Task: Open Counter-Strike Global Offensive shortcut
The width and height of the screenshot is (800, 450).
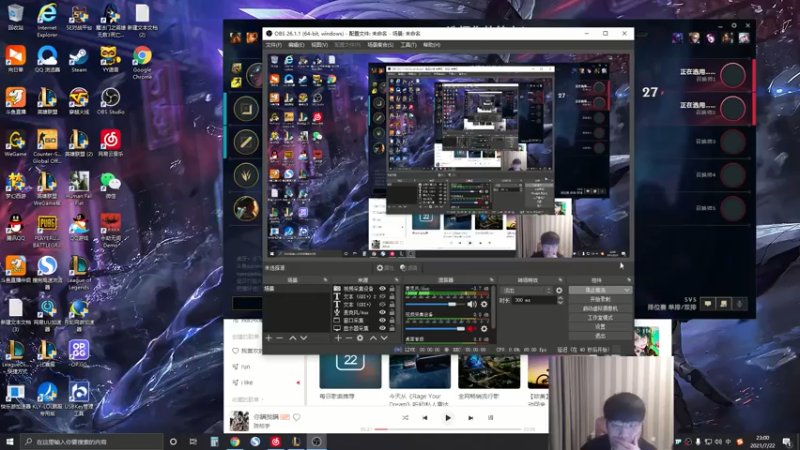Action: pos(47,146)
